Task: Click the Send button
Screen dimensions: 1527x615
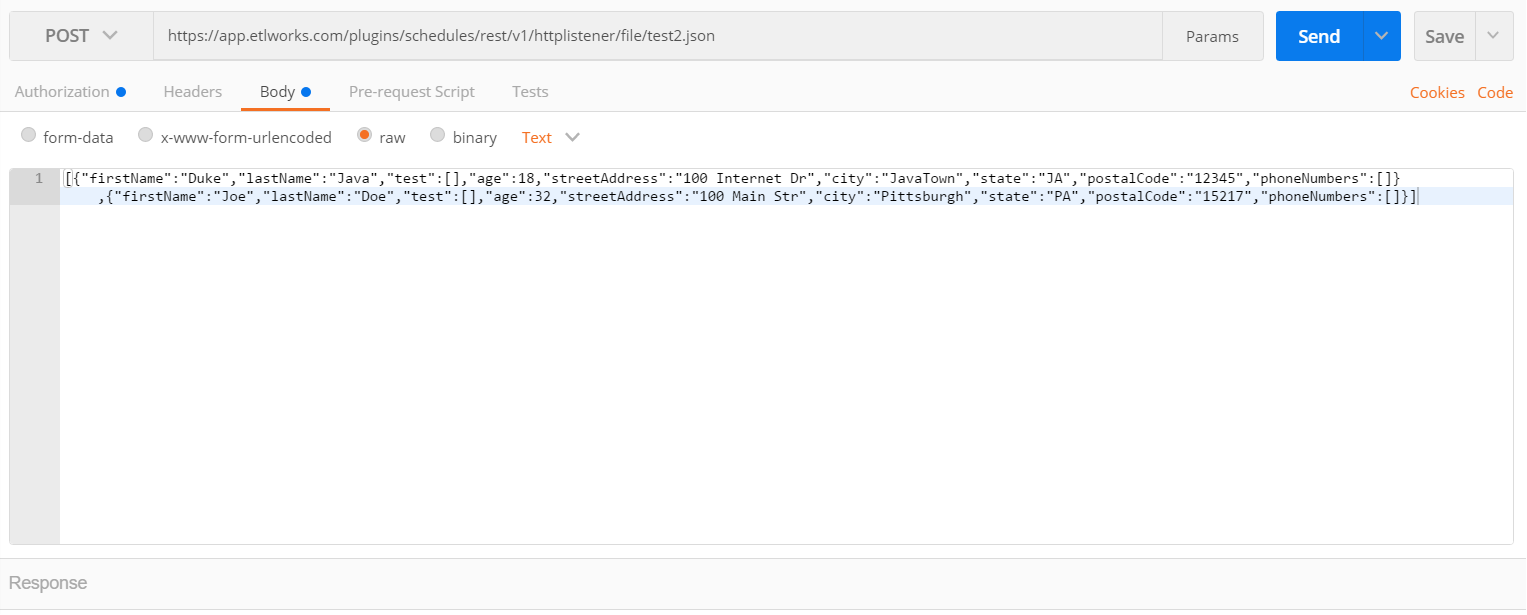Action: pos(1317,35)
